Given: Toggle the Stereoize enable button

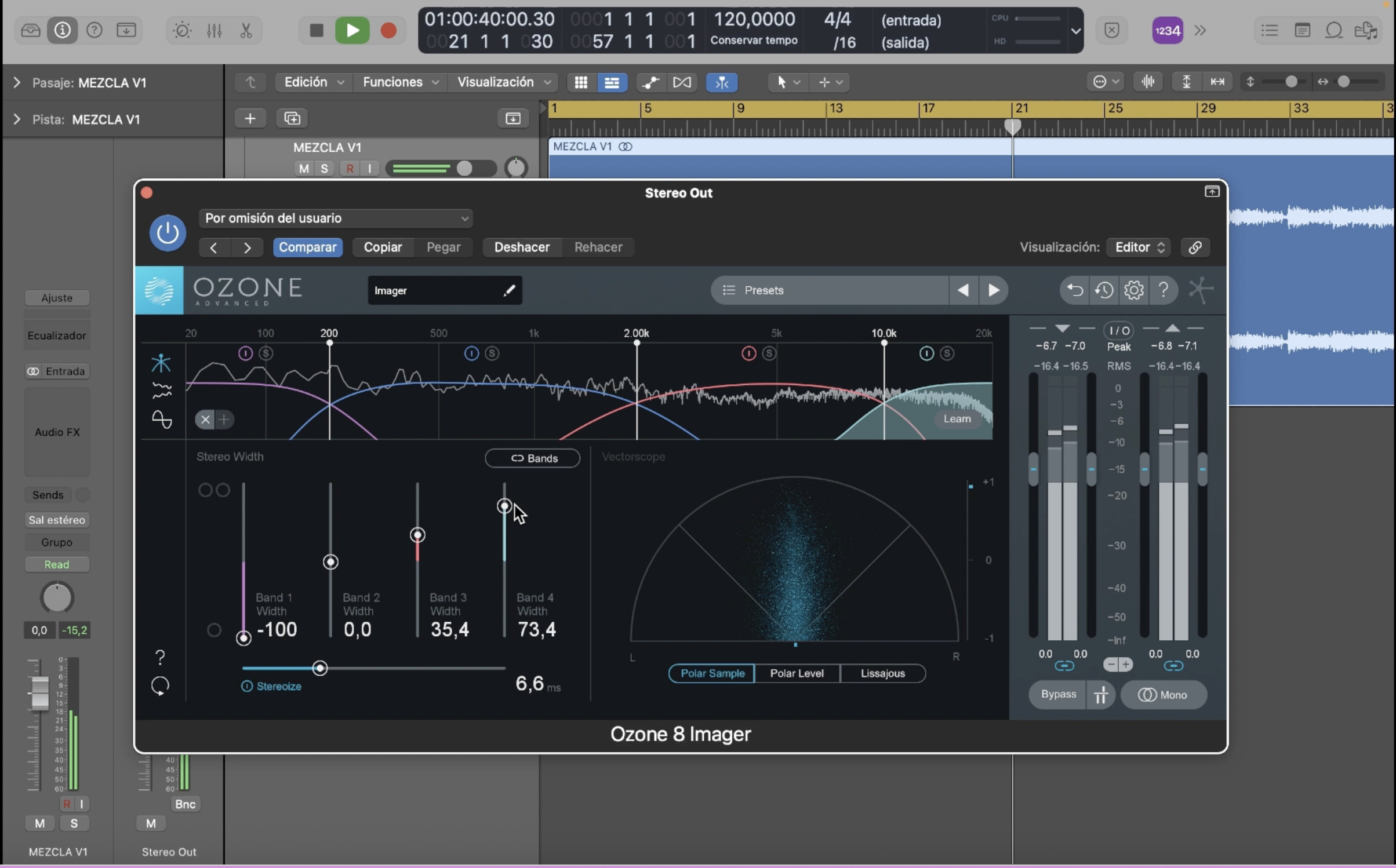Looking at the screenshot, I should 247,686.
